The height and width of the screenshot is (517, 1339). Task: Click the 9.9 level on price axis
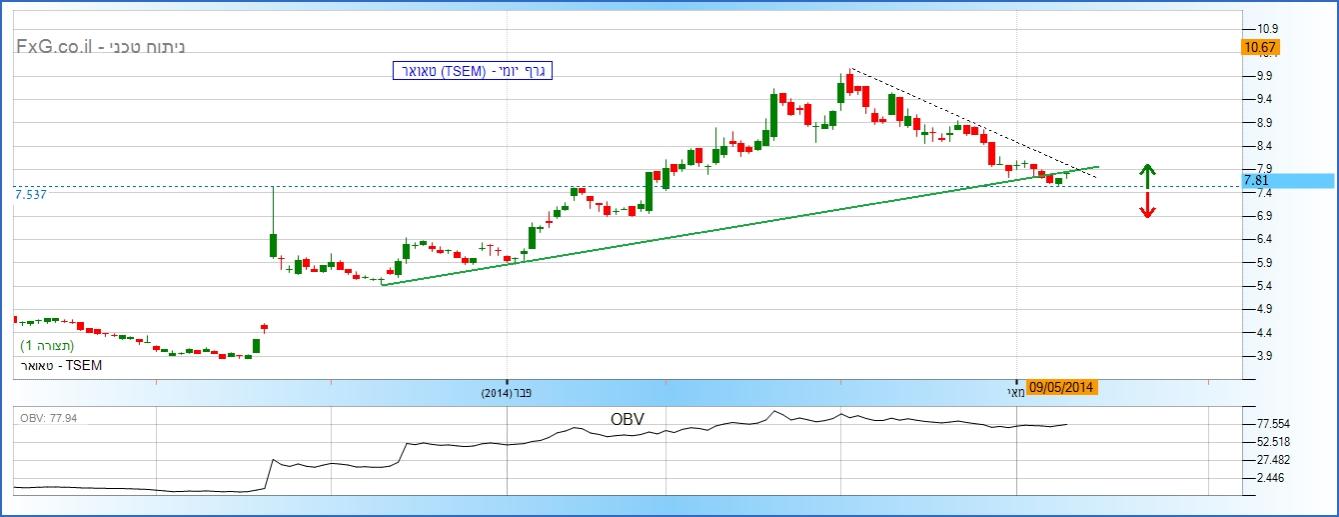pos(1264,76)
